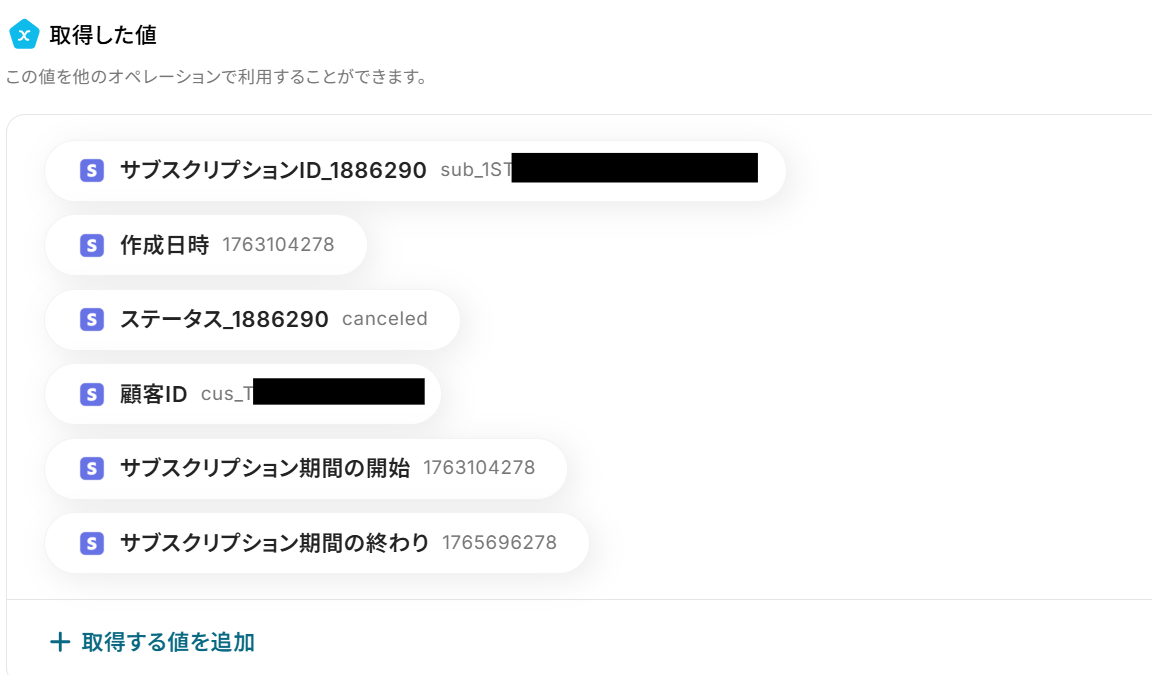This screenshot has height=675, width=1152.
Task: Select the ステータス_1886290 label
Action: click(224, 320)
